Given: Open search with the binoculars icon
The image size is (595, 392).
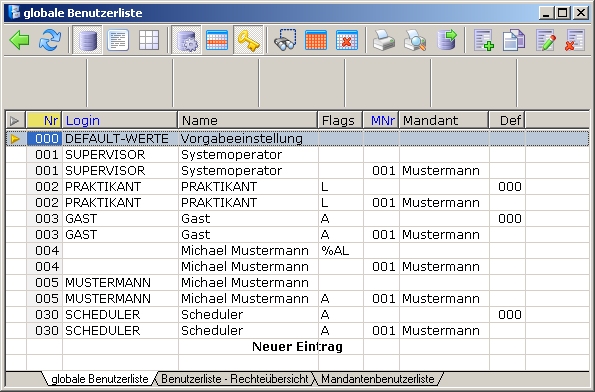Looking at the screenshot, I should click(x=285, y=40).
